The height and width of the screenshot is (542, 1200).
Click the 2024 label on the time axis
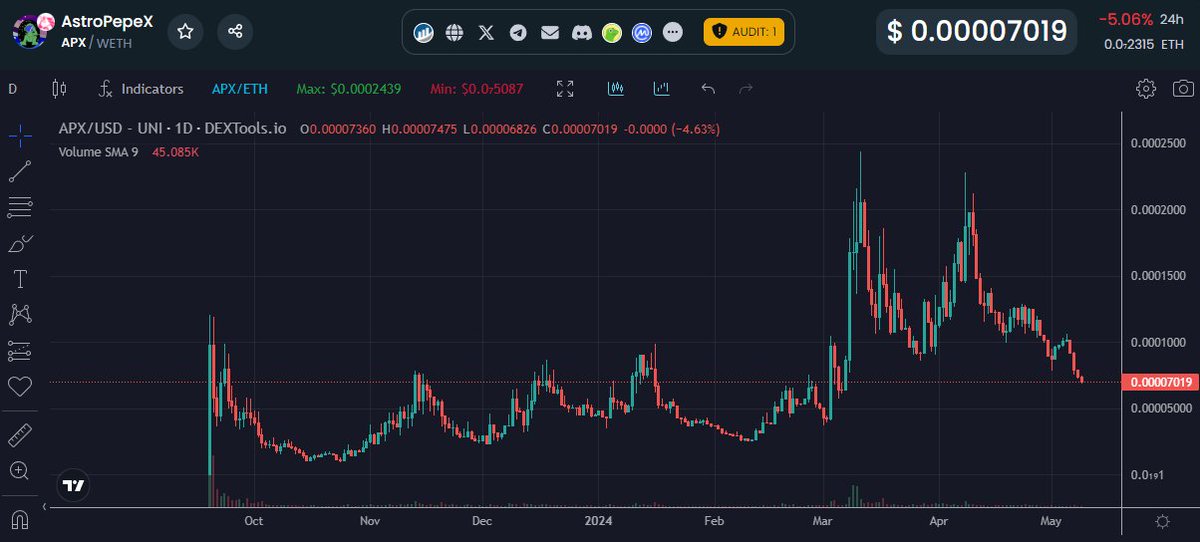point(599,521)
